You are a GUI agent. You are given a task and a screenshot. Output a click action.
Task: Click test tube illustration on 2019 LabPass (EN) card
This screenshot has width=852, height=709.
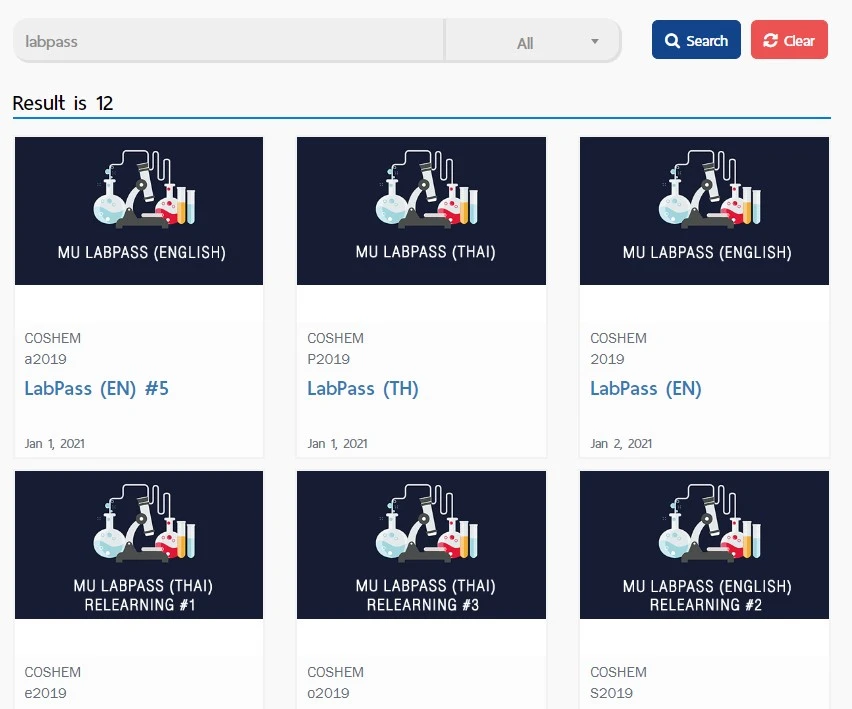[750, 205]
